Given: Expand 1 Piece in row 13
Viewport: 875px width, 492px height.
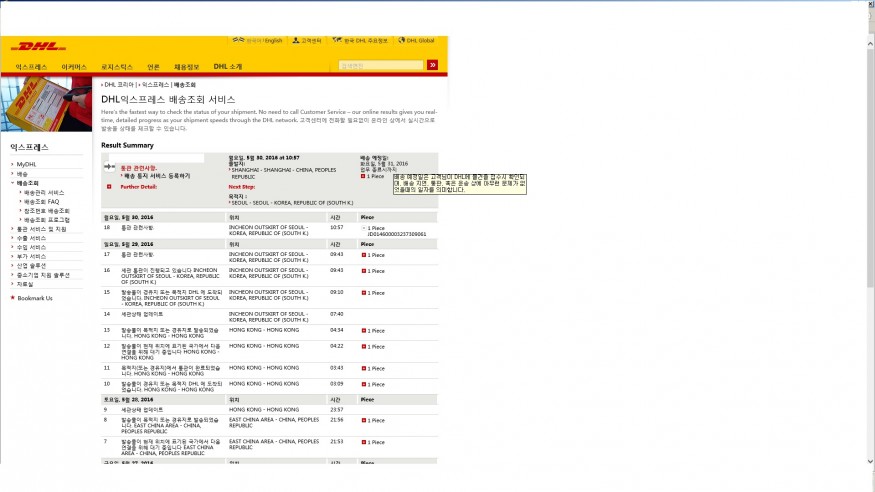Looking at the screenshot, I should (x=364, y=331).
